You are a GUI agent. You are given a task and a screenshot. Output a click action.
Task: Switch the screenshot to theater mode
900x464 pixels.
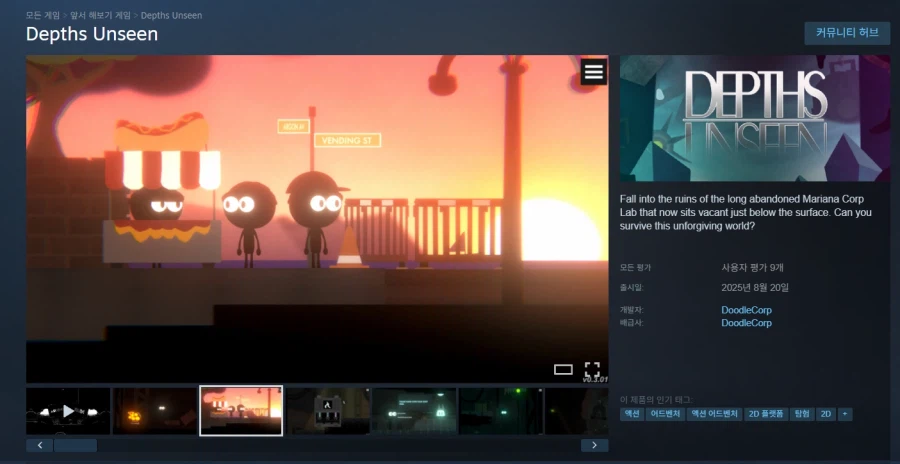[x=563, y=370]
